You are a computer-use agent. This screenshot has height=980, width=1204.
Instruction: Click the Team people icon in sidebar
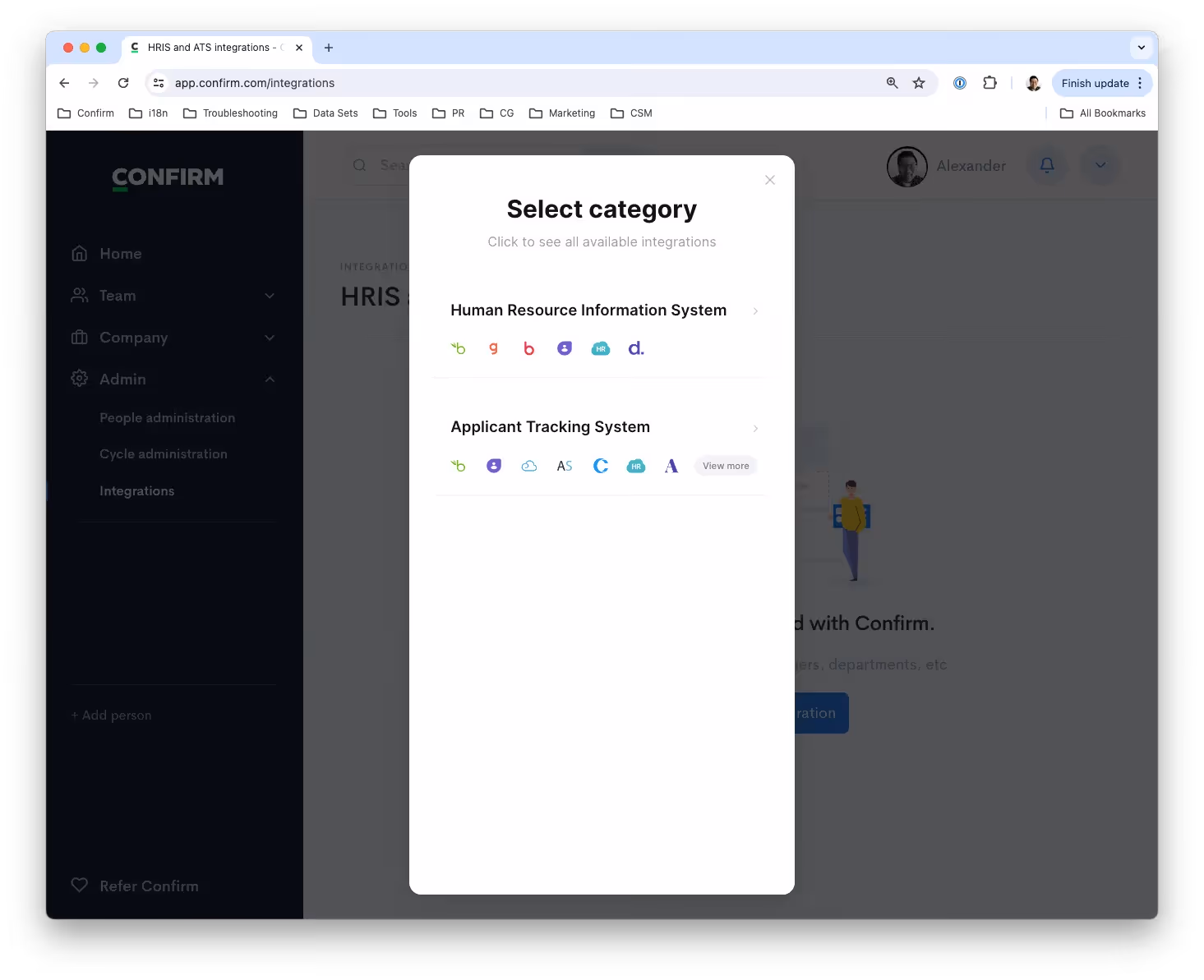click(x=79, y=296)
